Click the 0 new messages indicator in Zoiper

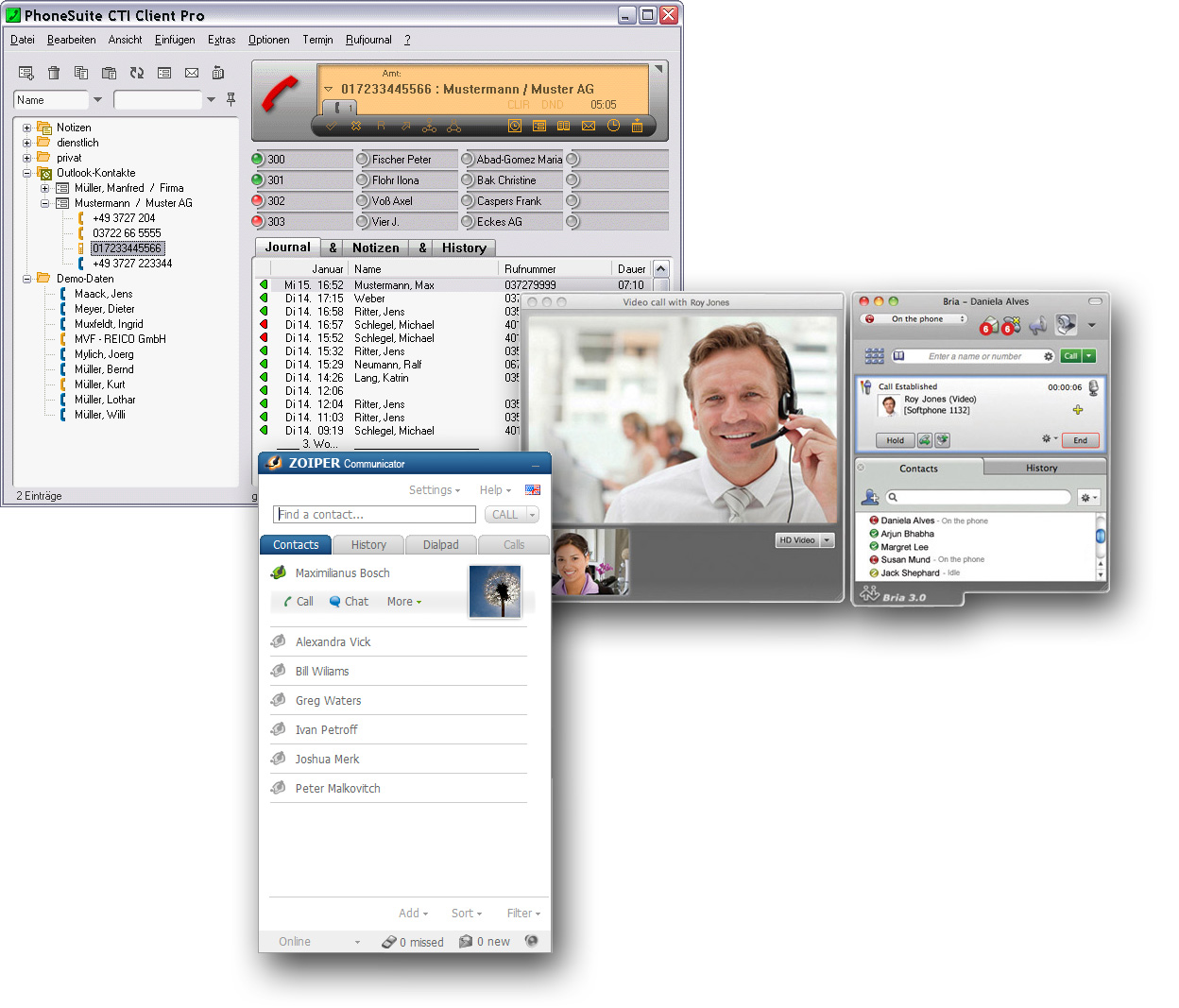(x=485, y=942)
